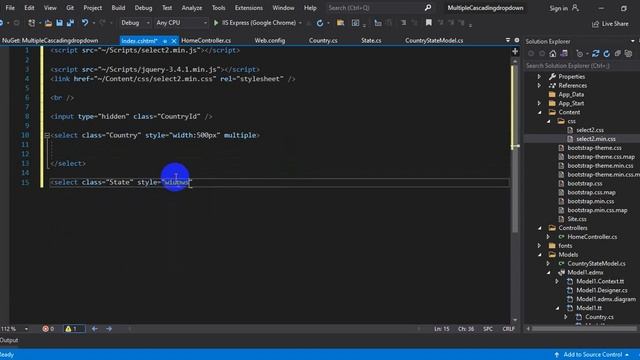Open the editor tabs overflow dropdown
The height and width of the screenshot is (360, 640).
coord(508,40)
